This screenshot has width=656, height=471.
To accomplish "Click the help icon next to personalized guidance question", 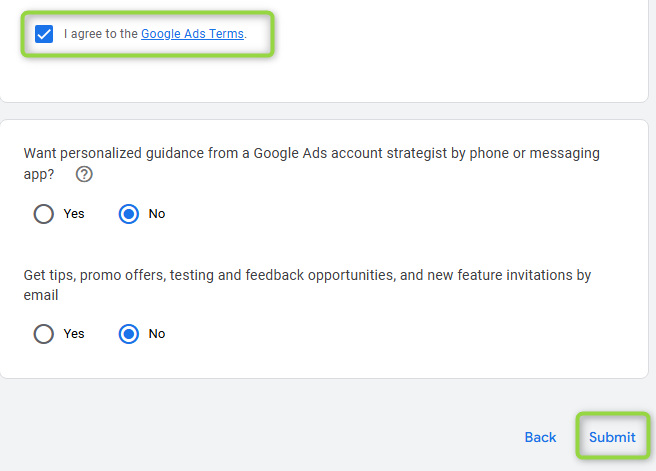I will click(x=84, y=174).
